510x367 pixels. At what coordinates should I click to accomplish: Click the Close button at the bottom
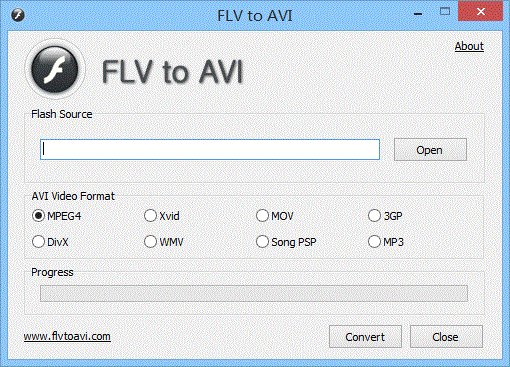[446, 337]
